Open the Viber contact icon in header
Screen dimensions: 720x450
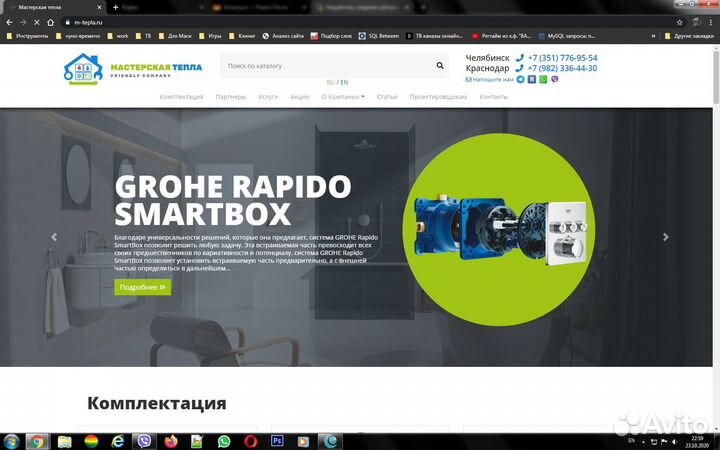pyautogui.click(x=555, y=79)
